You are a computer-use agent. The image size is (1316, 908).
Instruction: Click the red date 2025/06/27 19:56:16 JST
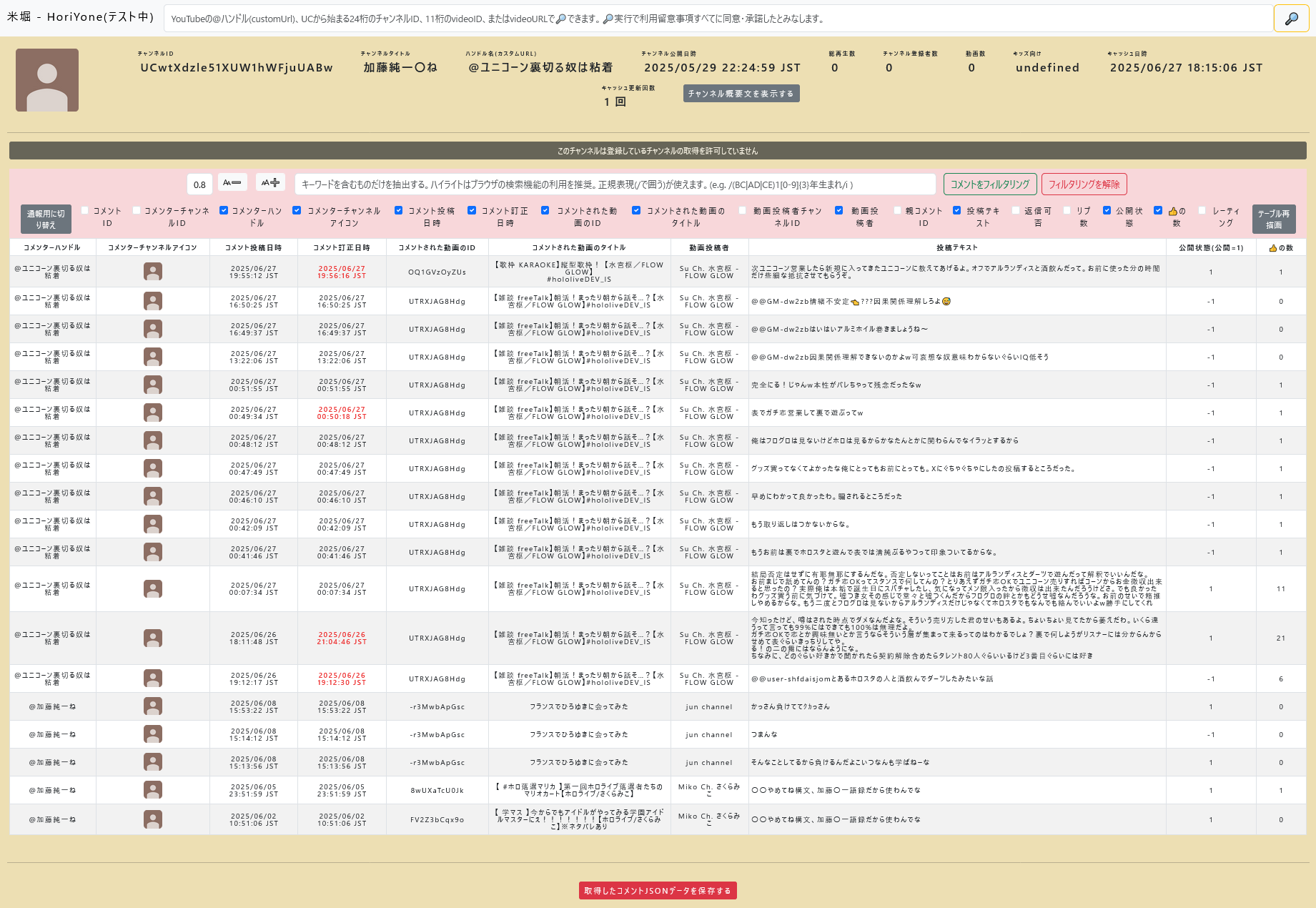click(x=342, y=272)
